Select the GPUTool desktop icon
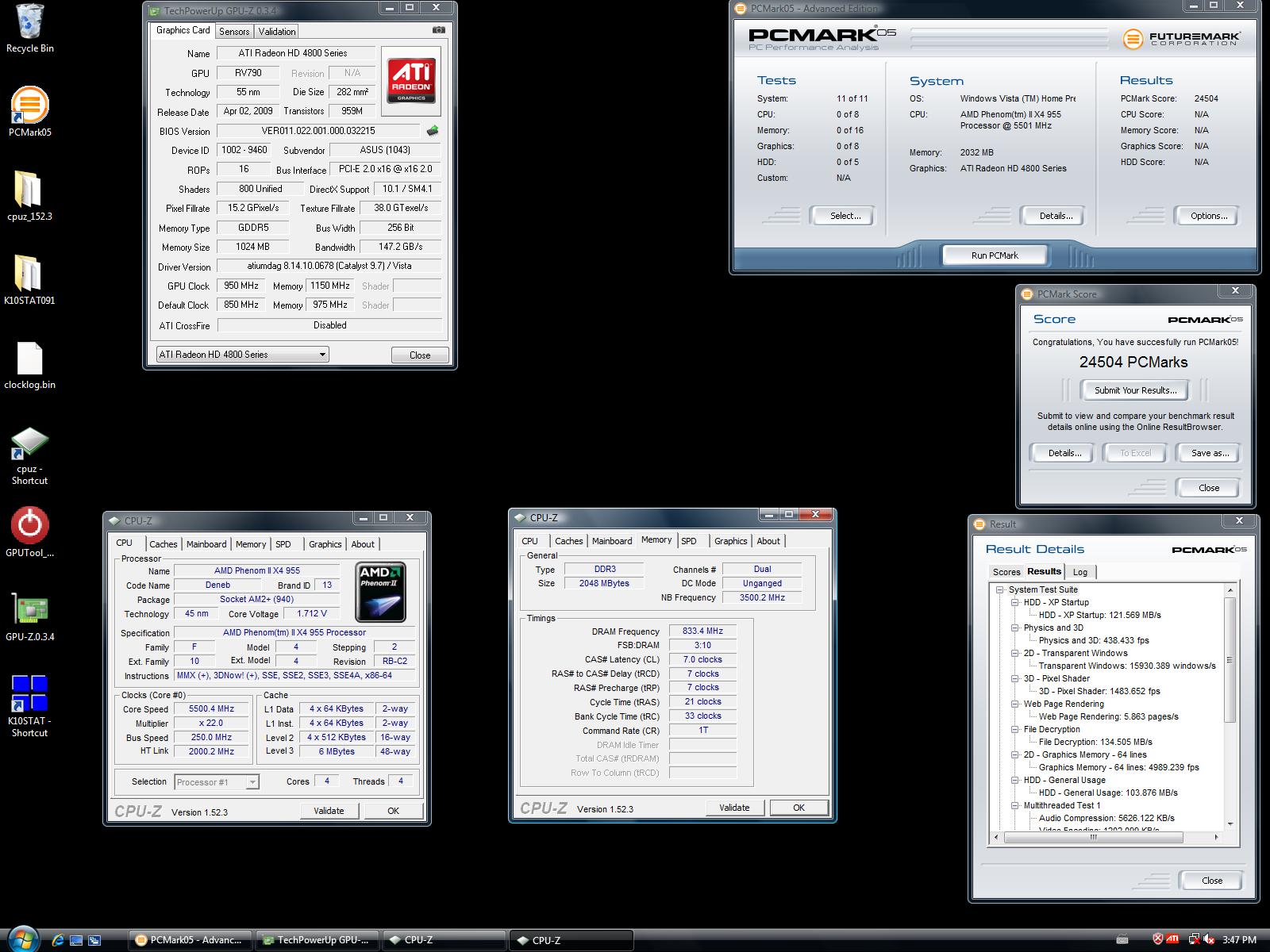1270x952 pixels. pyautogui.click(x=29, y=532)
